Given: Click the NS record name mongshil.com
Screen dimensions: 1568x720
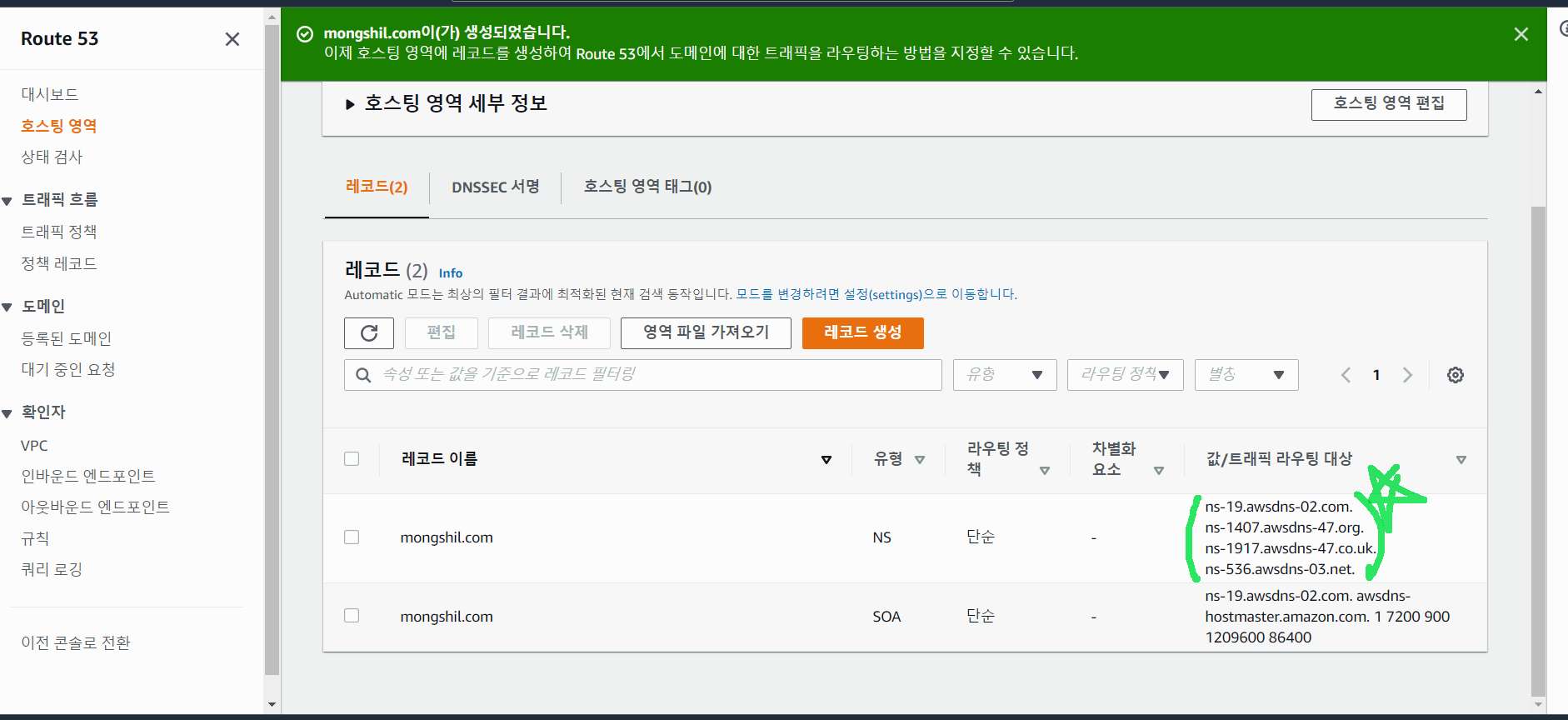Looking at the screenshot, I should pos(447,537).
